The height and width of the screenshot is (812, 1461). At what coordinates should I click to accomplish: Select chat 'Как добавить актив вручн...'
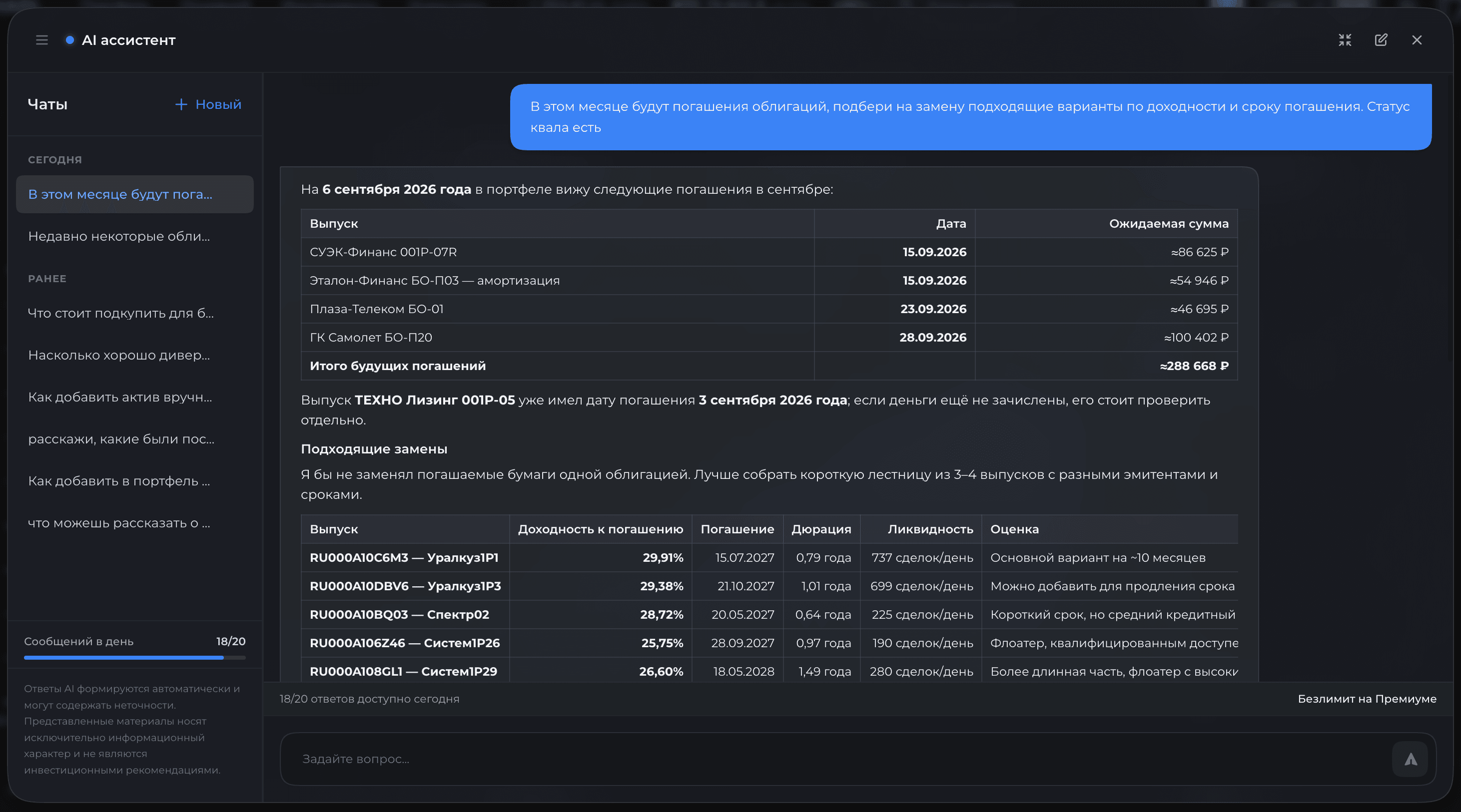pyautogui.click(x=134, y=398)
